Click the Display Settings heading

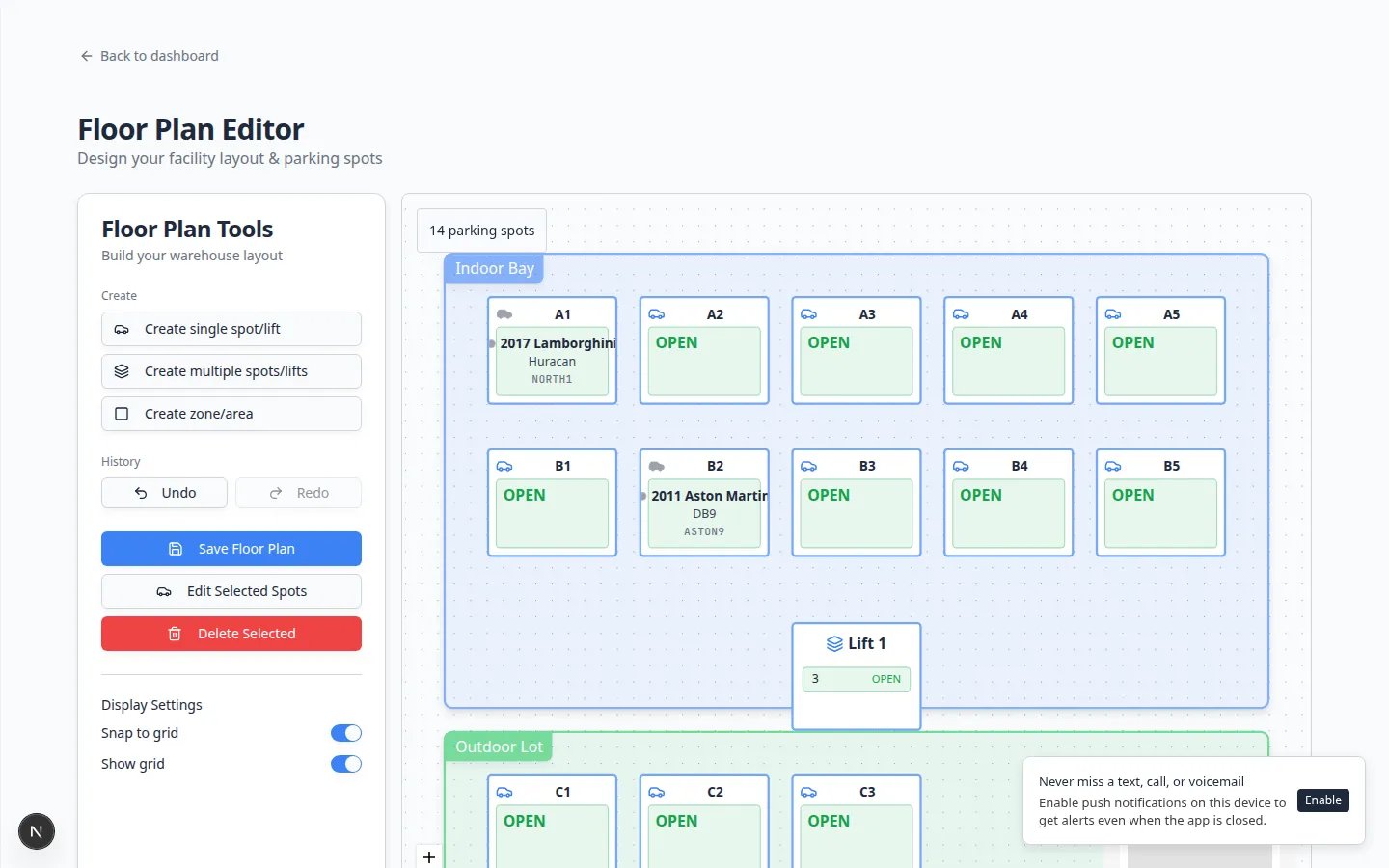coord(151,705)
